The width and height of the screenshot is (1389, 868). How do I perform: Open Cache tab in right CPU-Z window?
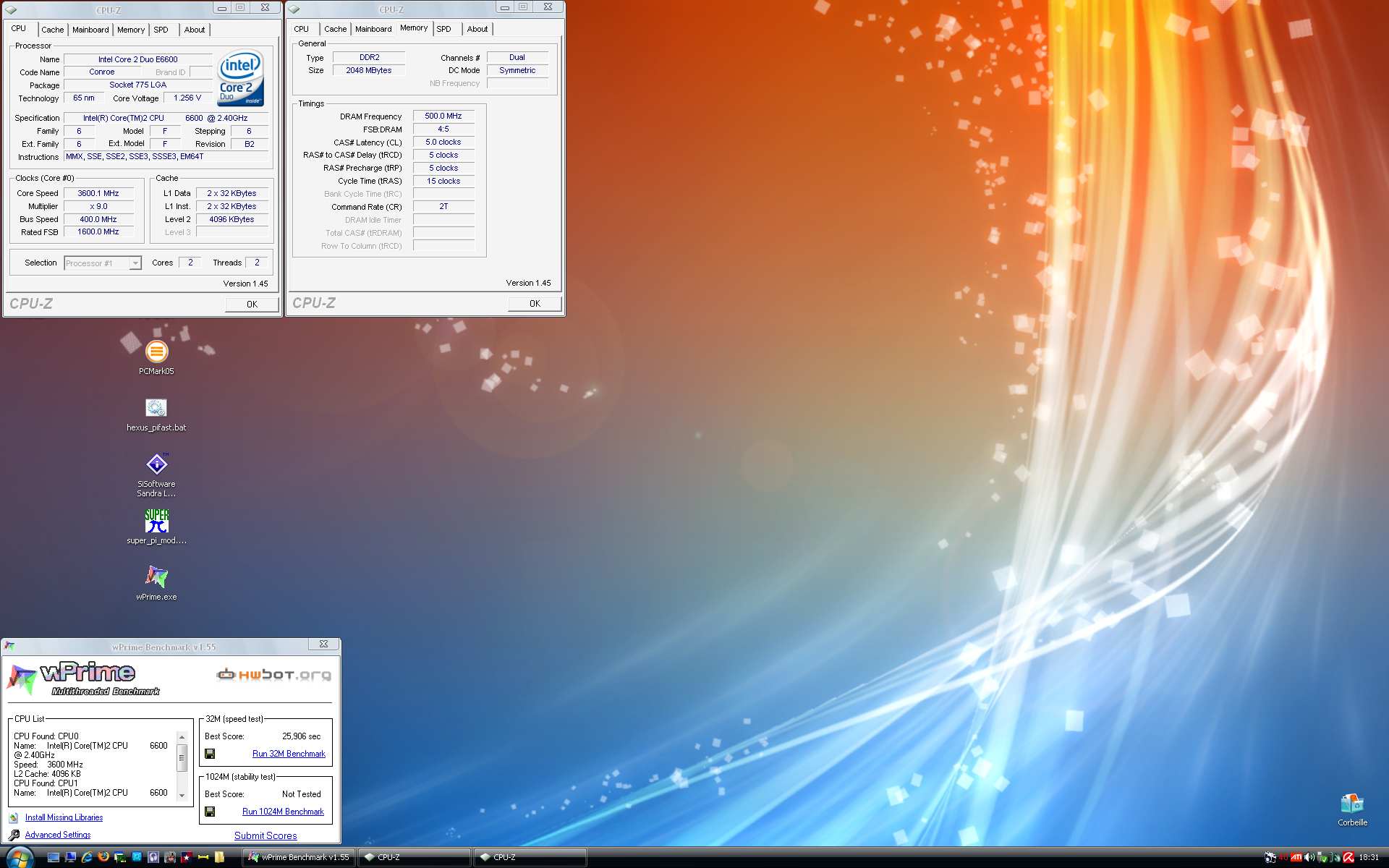[335, 29]
